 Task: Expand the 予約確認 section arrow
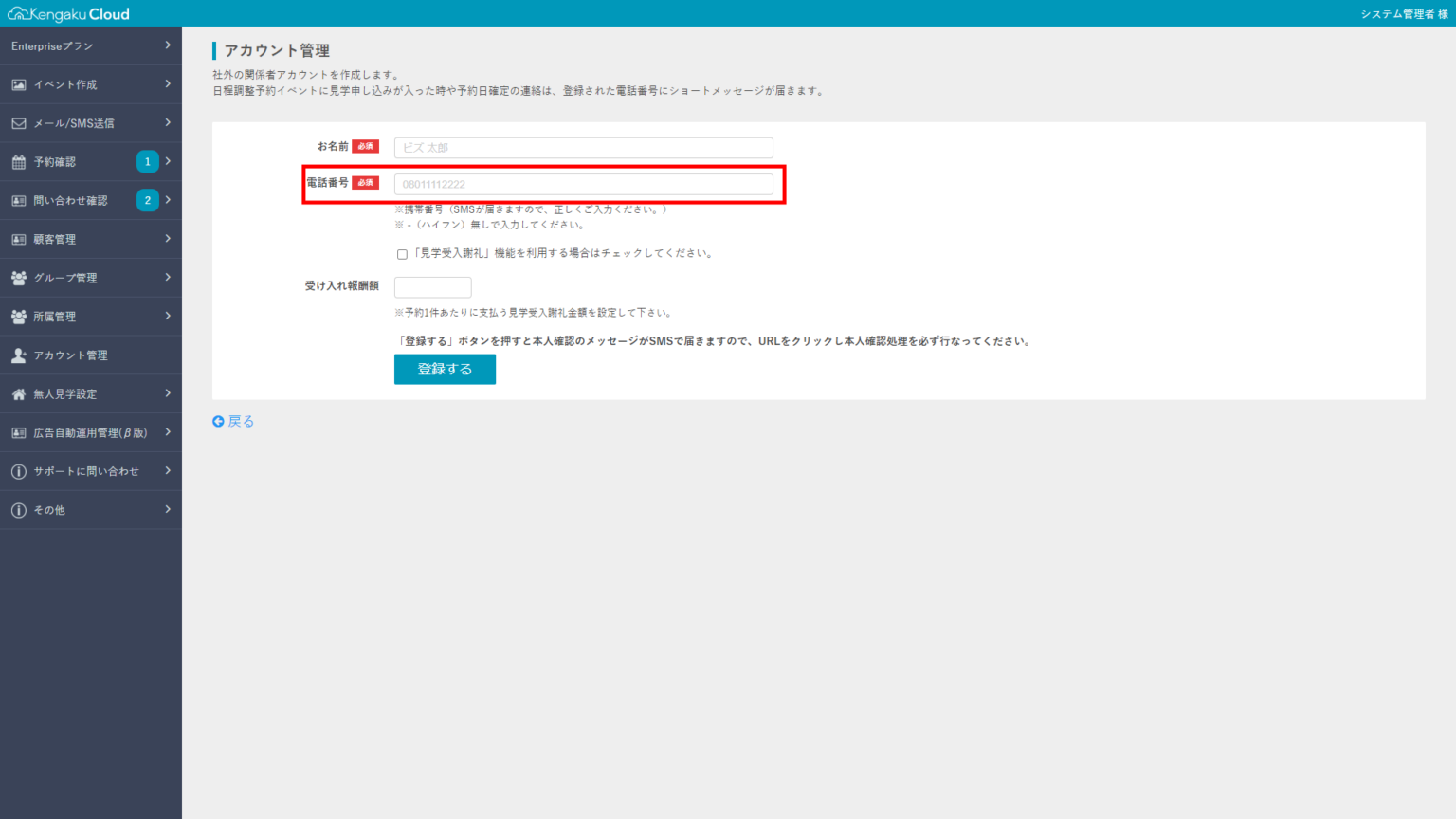coord(170,161)
